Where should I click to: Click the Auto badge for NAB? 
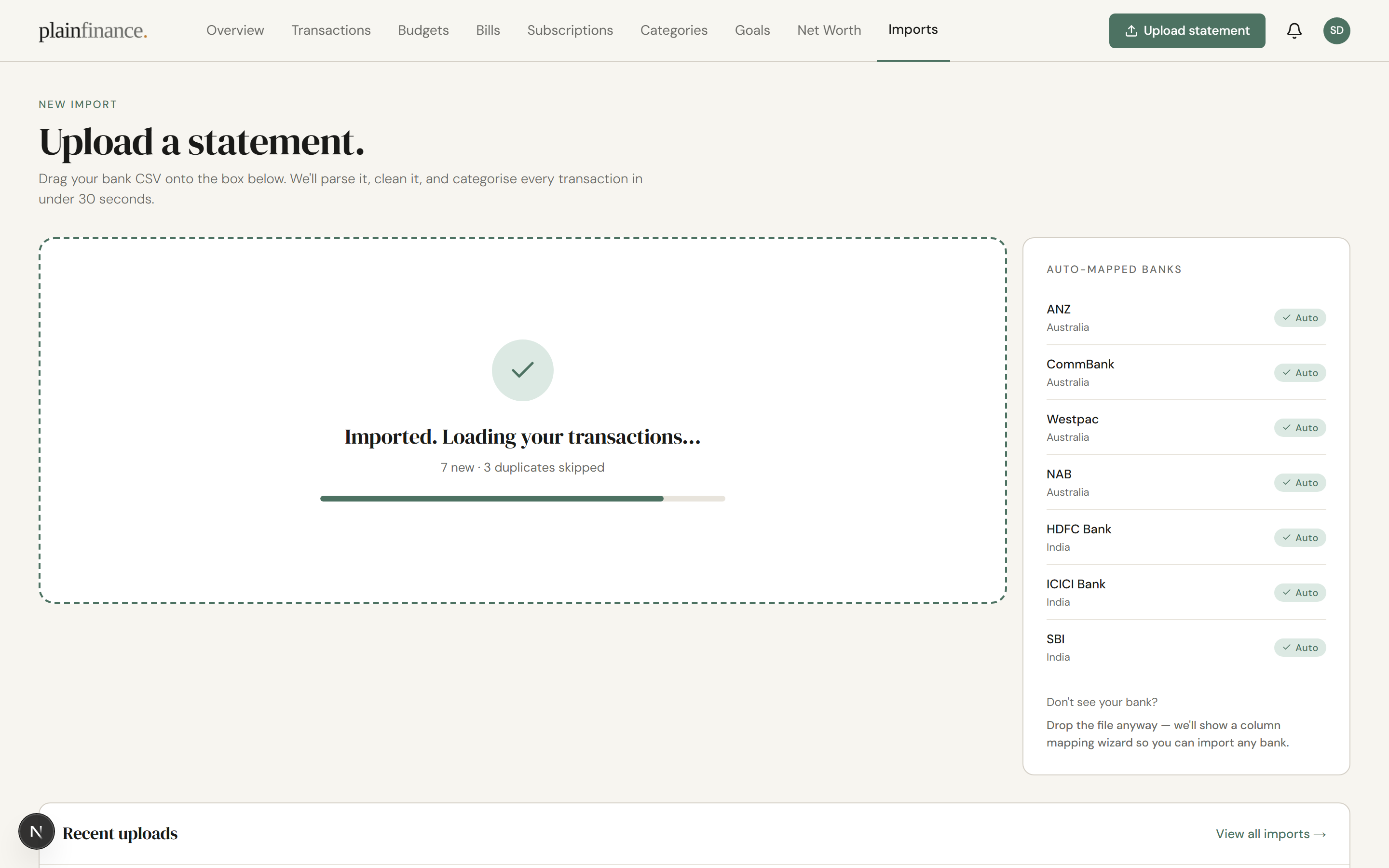1299,483
